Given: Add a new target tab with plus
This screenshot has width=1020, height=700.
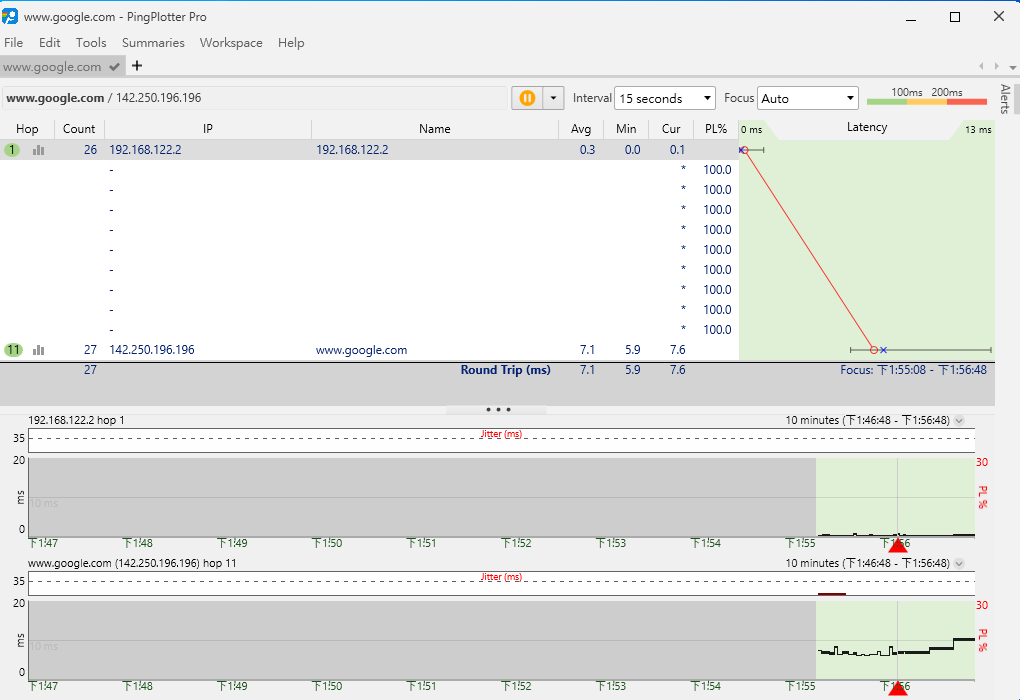Looking at the screenshot, I should click(x=137, y=66).
